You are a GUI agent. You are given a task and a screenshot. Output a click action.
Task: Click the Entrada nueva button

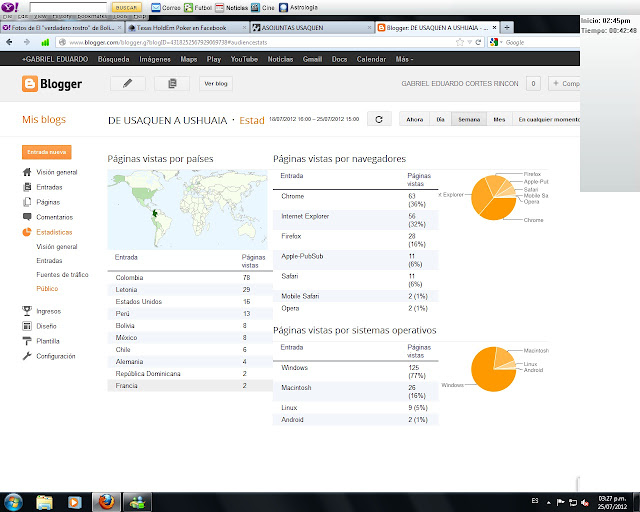pyautogui.click(x=47, y=152)
